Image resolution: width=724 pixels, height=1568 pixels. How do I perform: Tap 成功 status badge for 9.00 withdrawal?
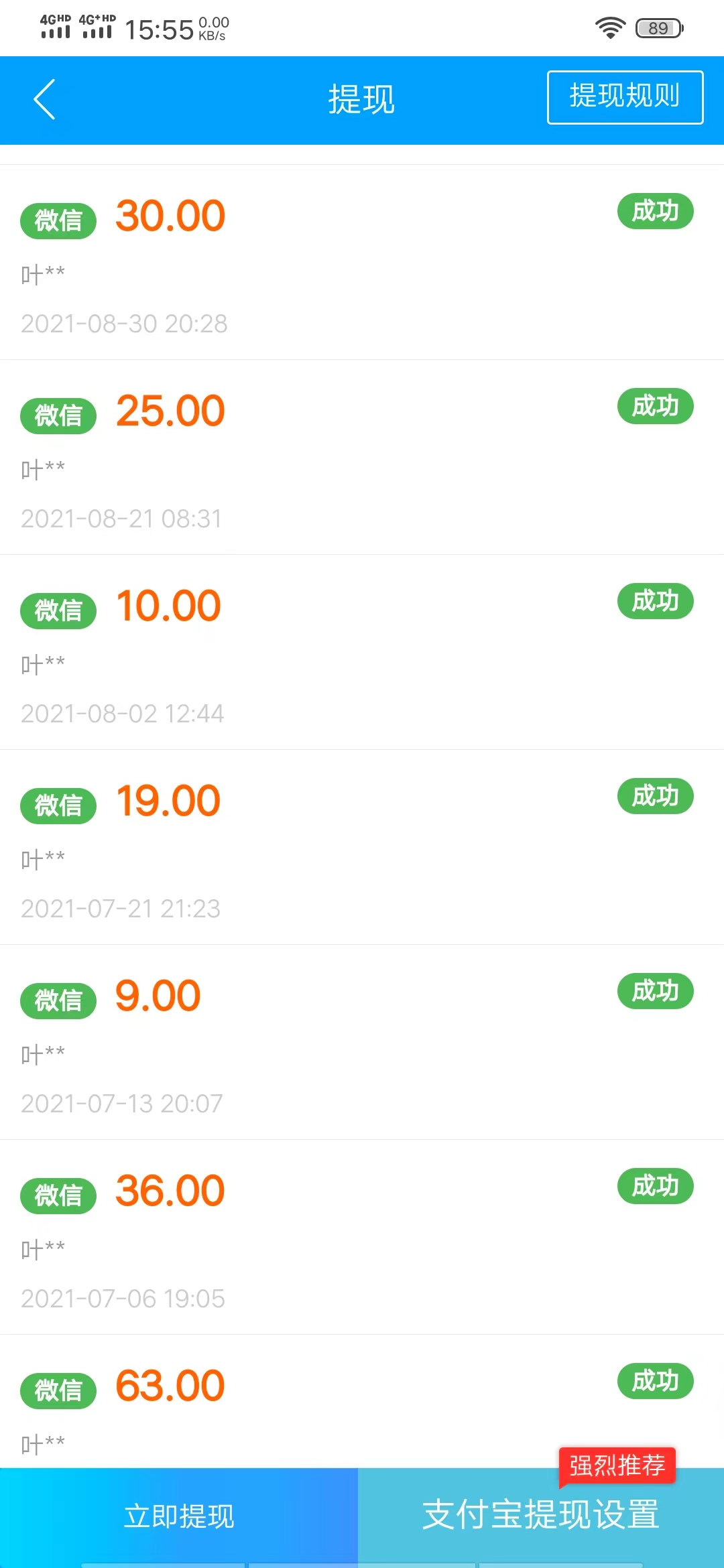pyautogui.click(x=655, y=991)
